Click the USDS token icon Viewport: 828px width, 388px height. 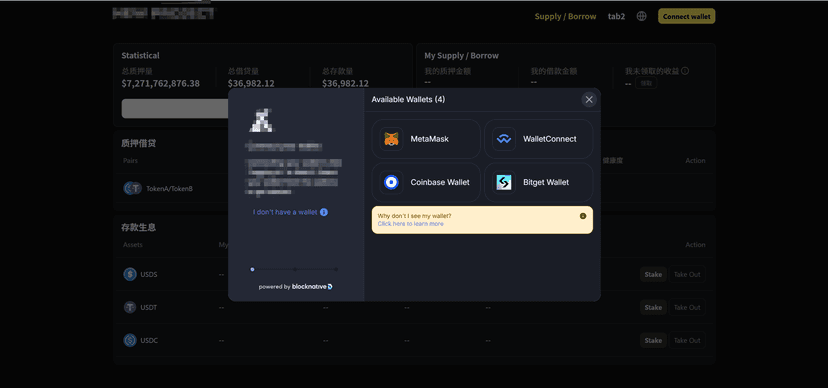point(130,275)
